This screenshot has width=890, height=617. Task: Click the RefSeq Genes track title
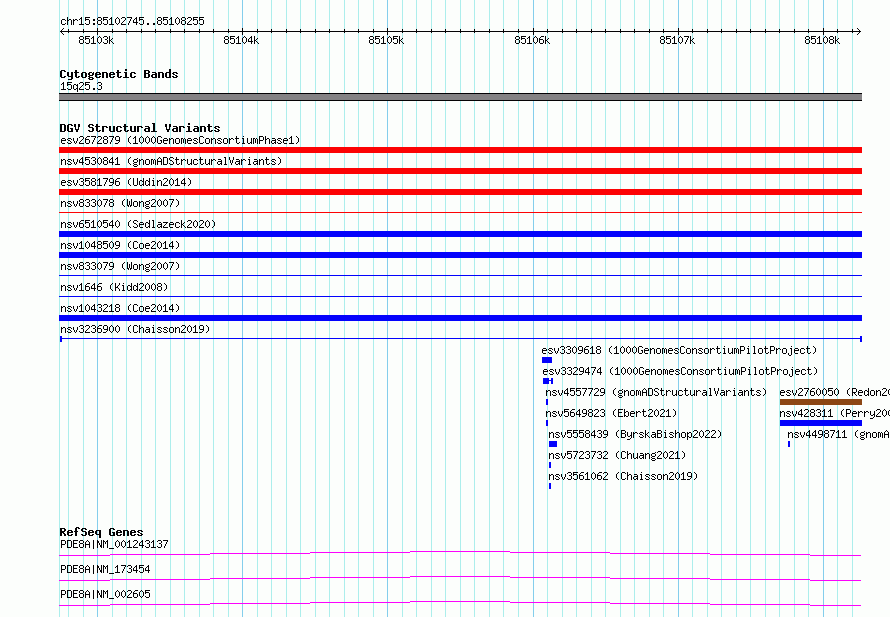pyautogui.click(x=101, y=532)
